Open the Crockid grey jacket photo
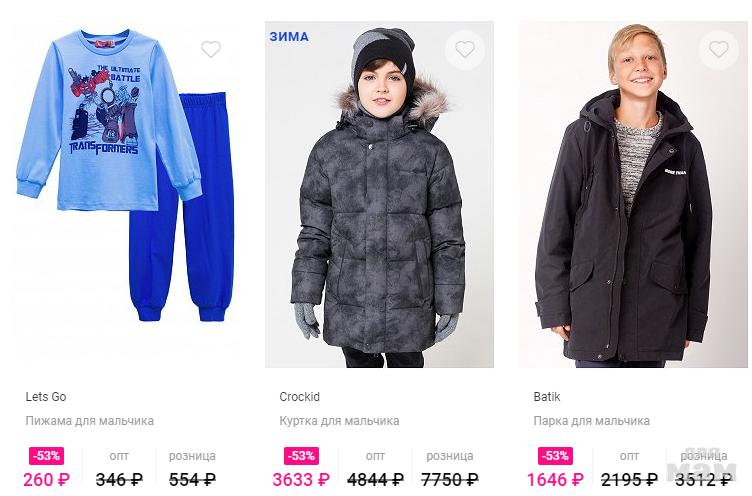Image resolution: width=752 pixels, height=496 pixels. coord(379,194)
